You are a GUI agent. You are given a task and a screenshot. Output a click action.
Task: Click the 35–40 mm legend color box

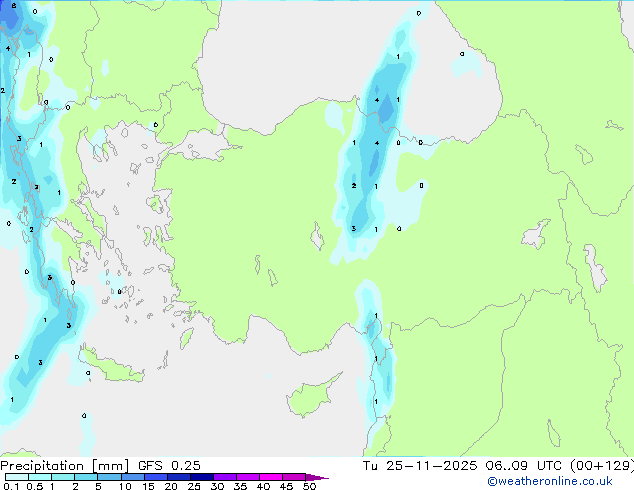(248, 477)
